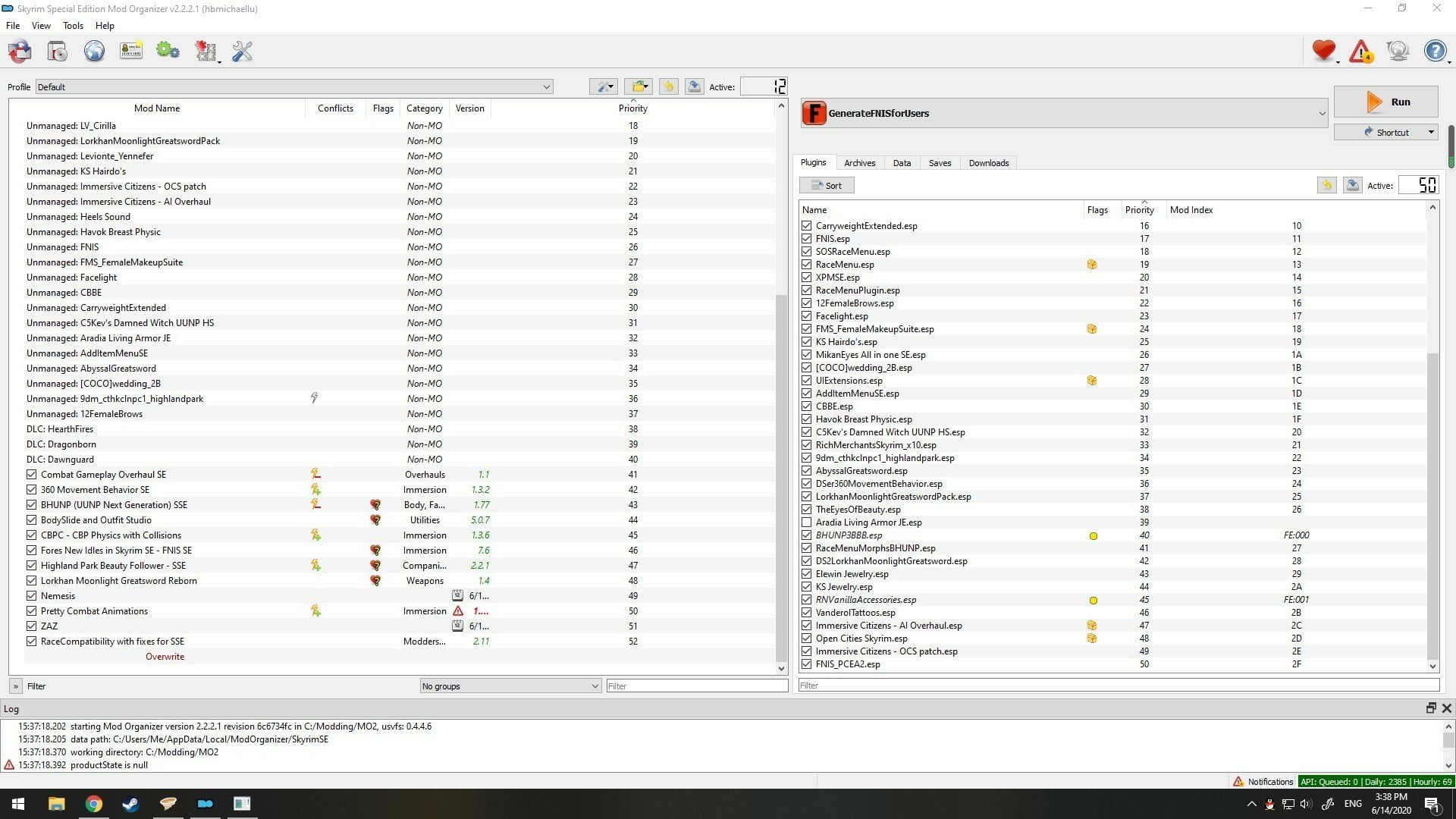Switch to the Archives tab

[859, 162]
